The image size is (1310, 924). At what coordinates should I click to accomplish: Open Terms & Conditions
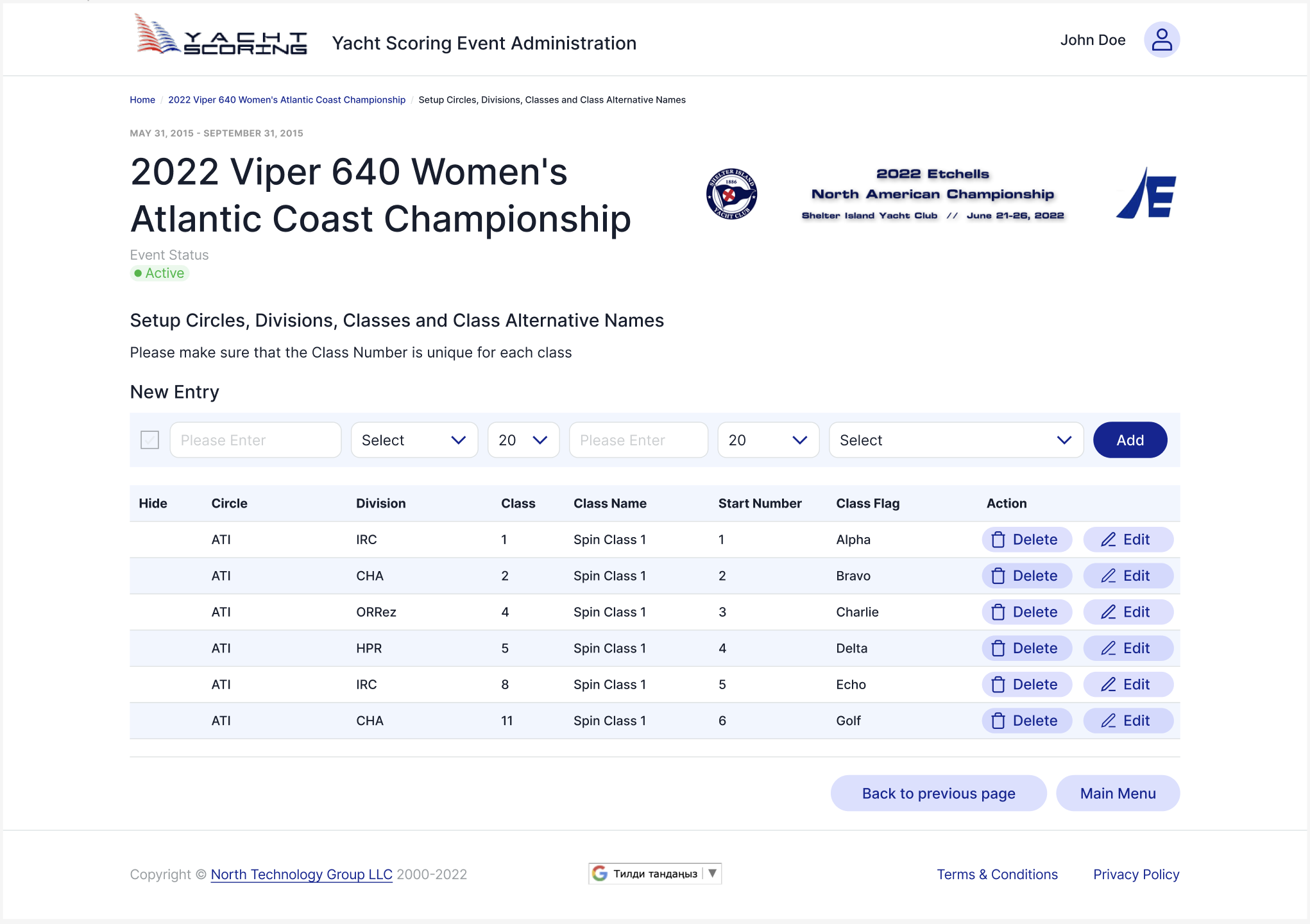click(997, 874)
